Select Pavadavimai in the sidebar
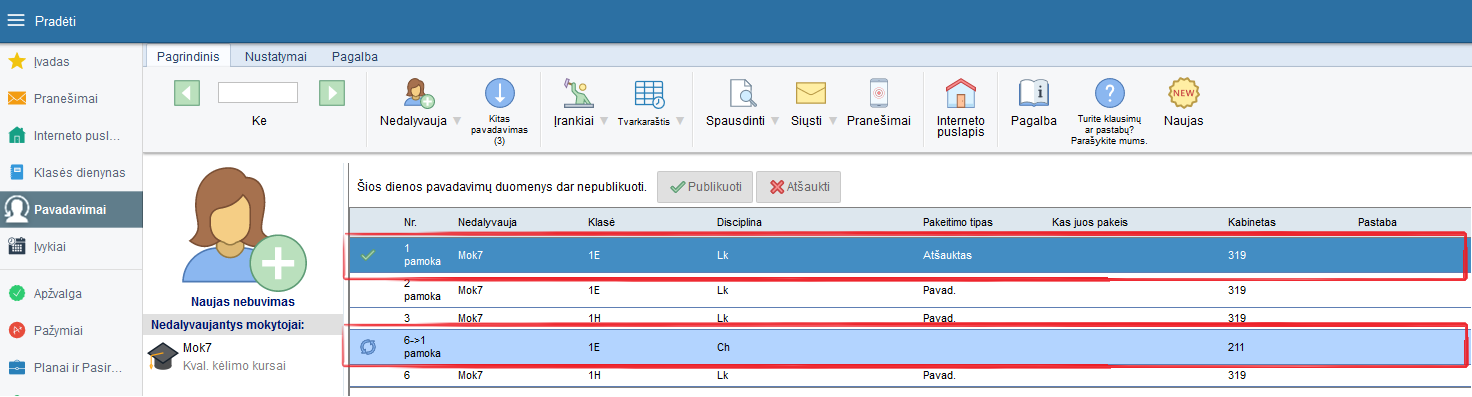The image size is (1472, 397). (x=71, y=209)
